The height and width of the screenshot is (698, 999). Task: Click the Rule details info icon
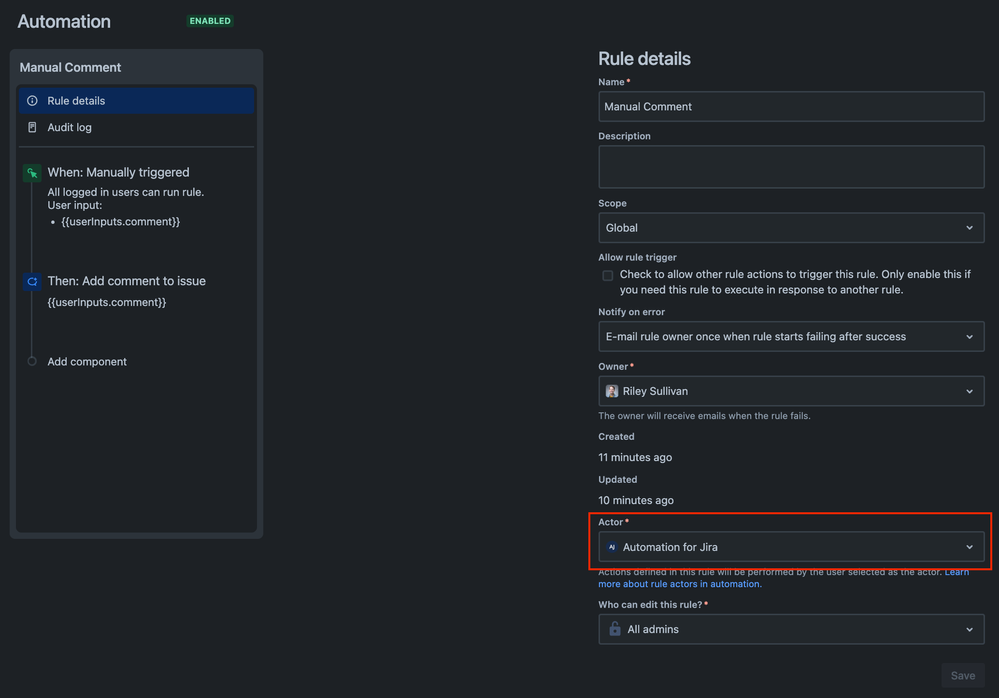[32, 101]
